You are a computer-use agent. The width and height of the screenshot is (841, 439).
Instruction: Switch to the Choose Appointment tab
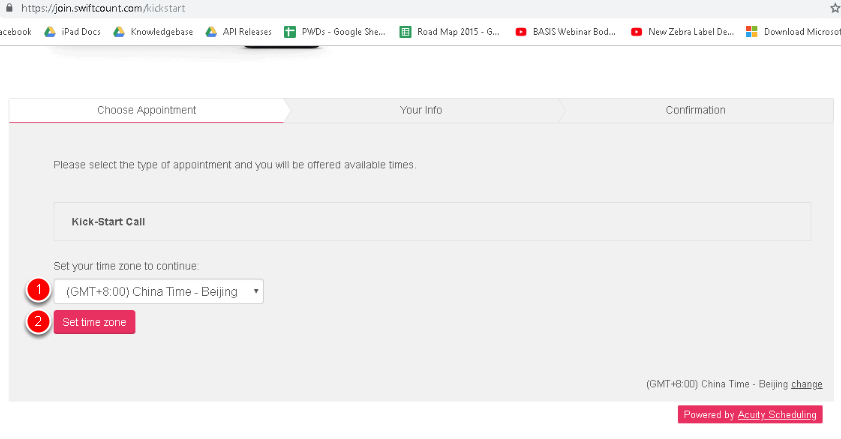146,110
